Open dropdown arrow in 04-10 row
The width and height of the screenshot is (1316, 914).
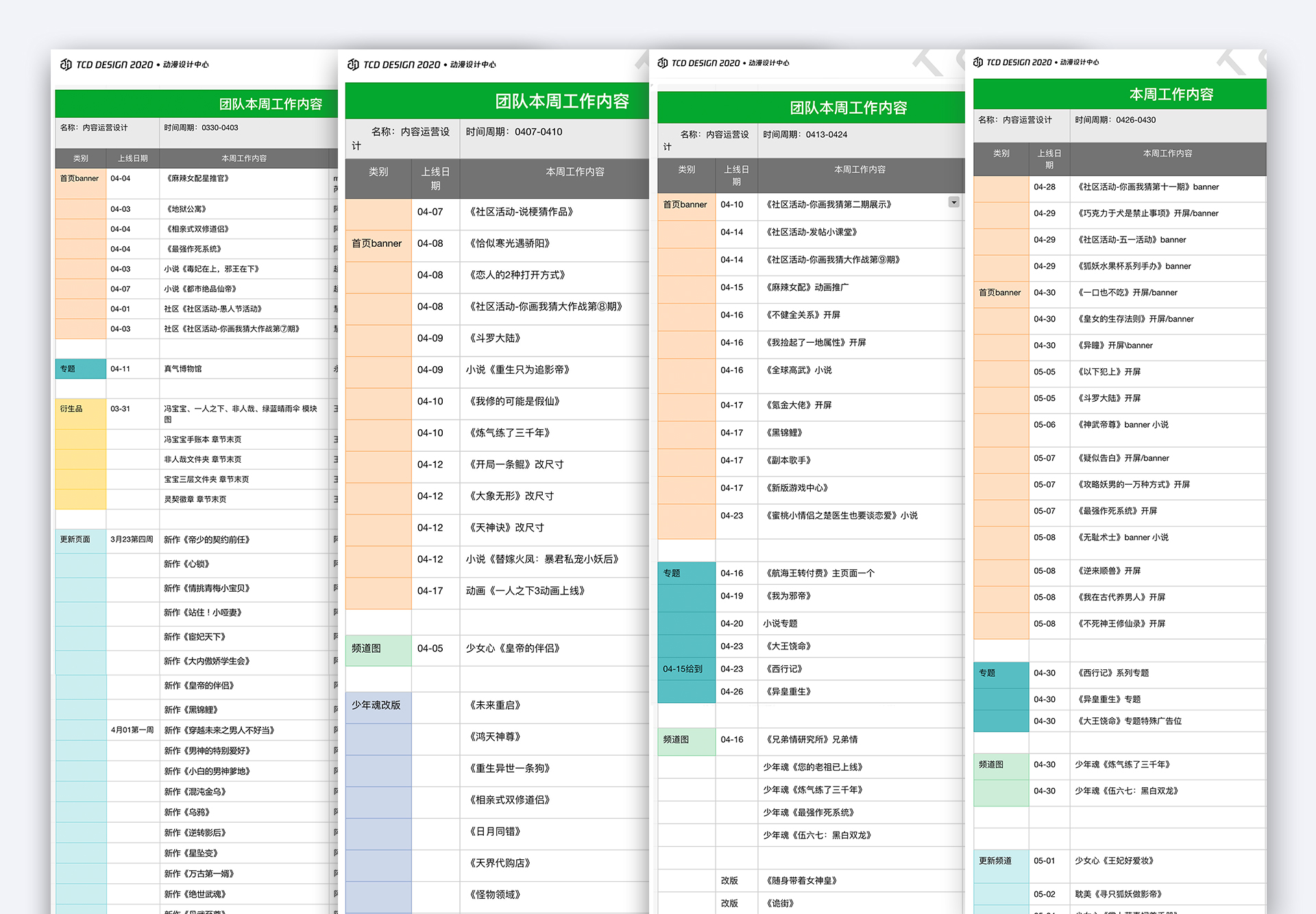coord(953,202)
